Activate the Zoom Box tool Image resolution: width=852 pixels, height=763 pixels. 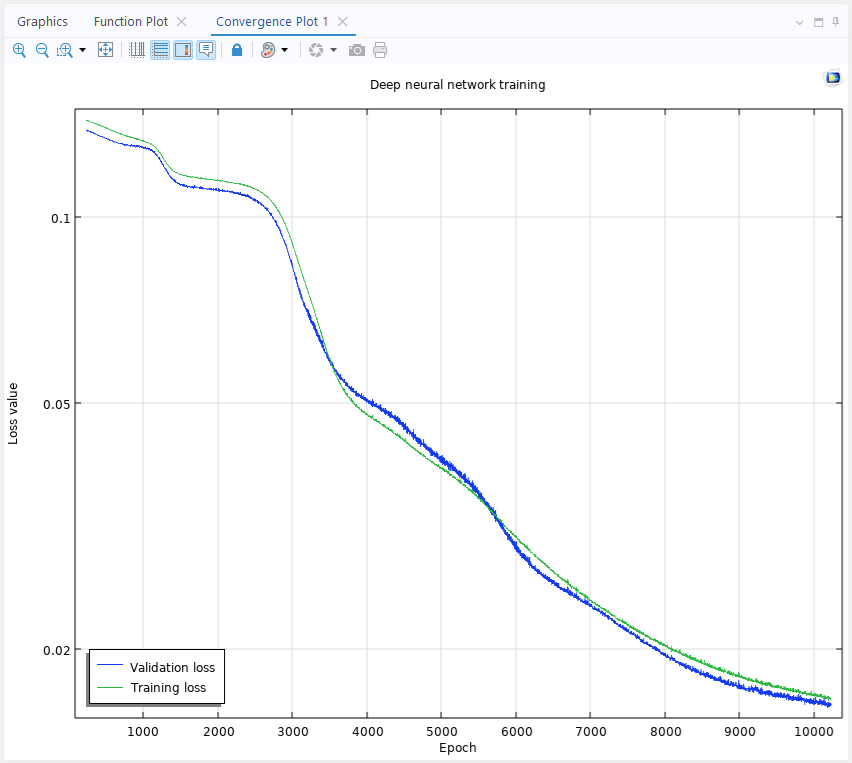tap(65, 50)
